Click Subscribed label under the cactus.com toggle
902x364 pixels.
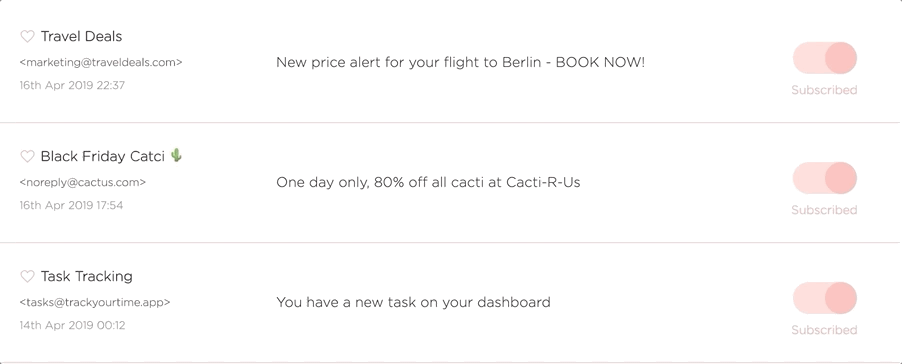coord(824,210)
